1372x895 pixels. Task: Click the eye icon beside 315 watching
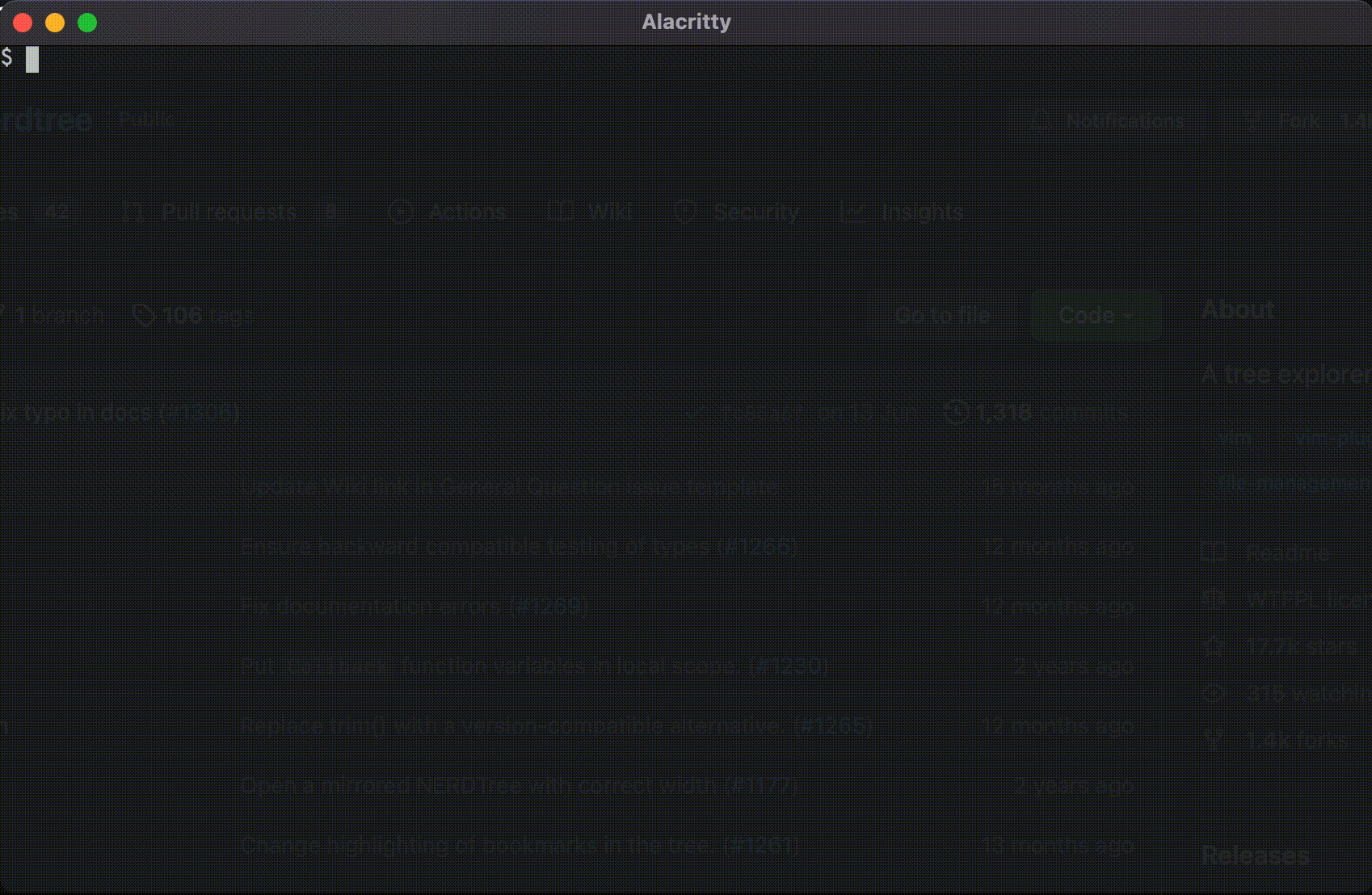coord(1214,692)
